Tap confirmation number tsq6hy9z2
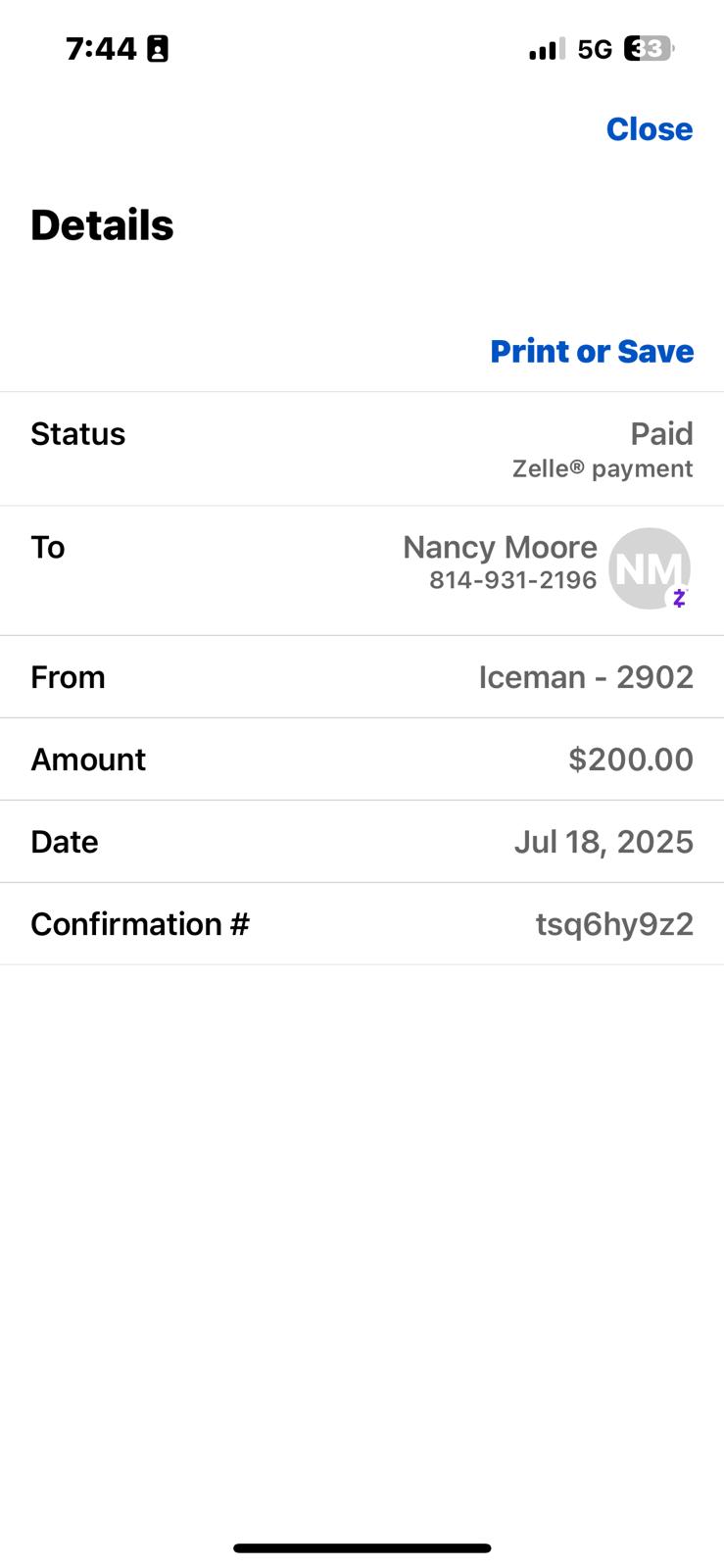 [x=614, y=924]
